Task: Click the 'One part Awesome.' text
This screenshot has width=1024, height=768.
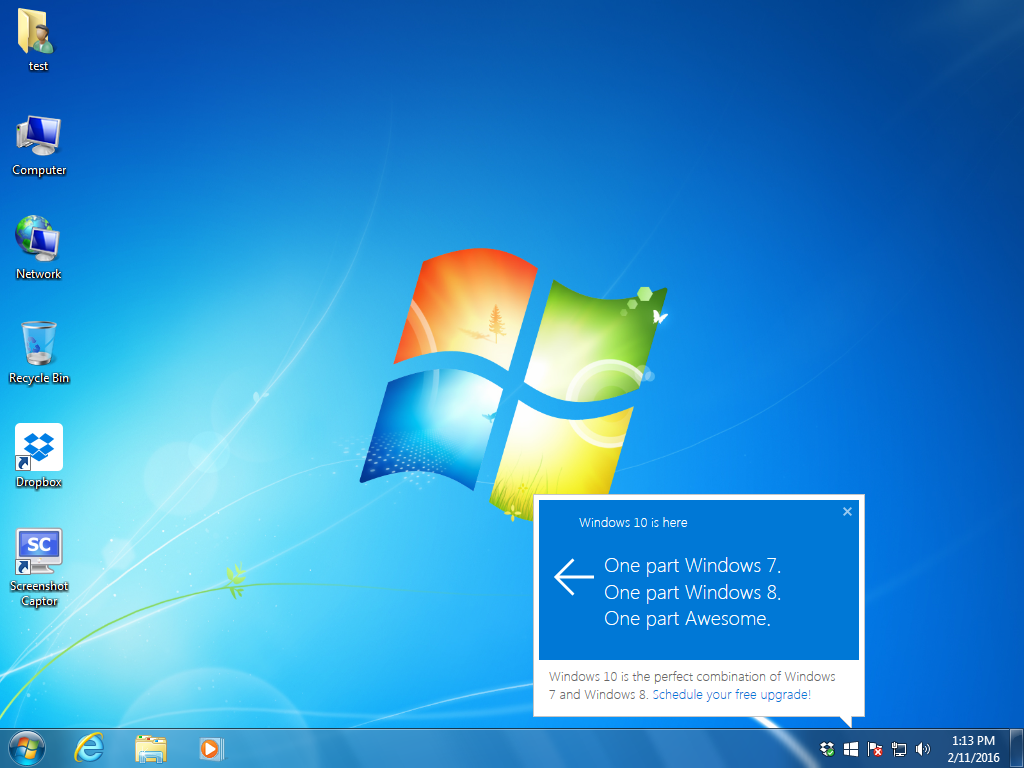Action: (x=687, y=618)
